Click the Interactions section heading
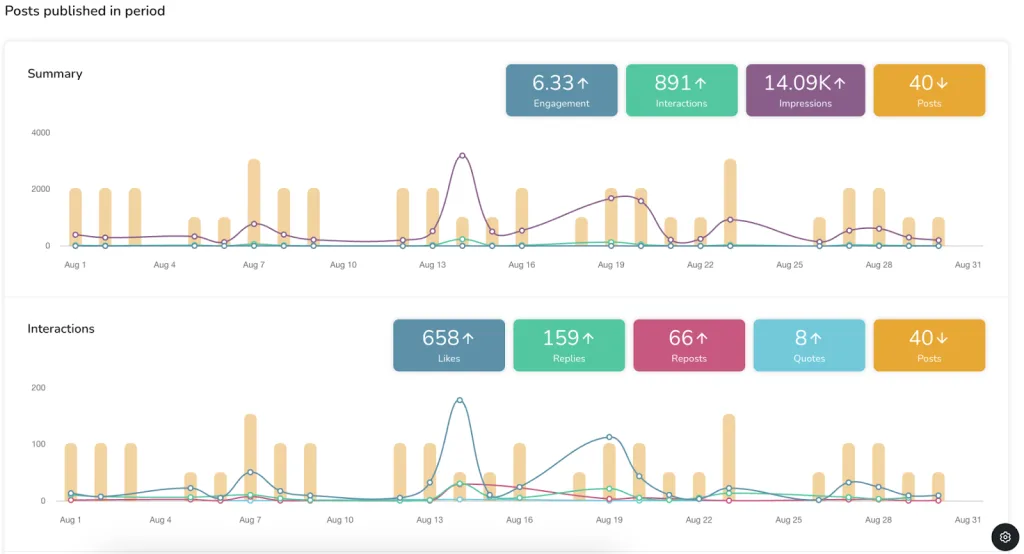 [x=61, y=329]
